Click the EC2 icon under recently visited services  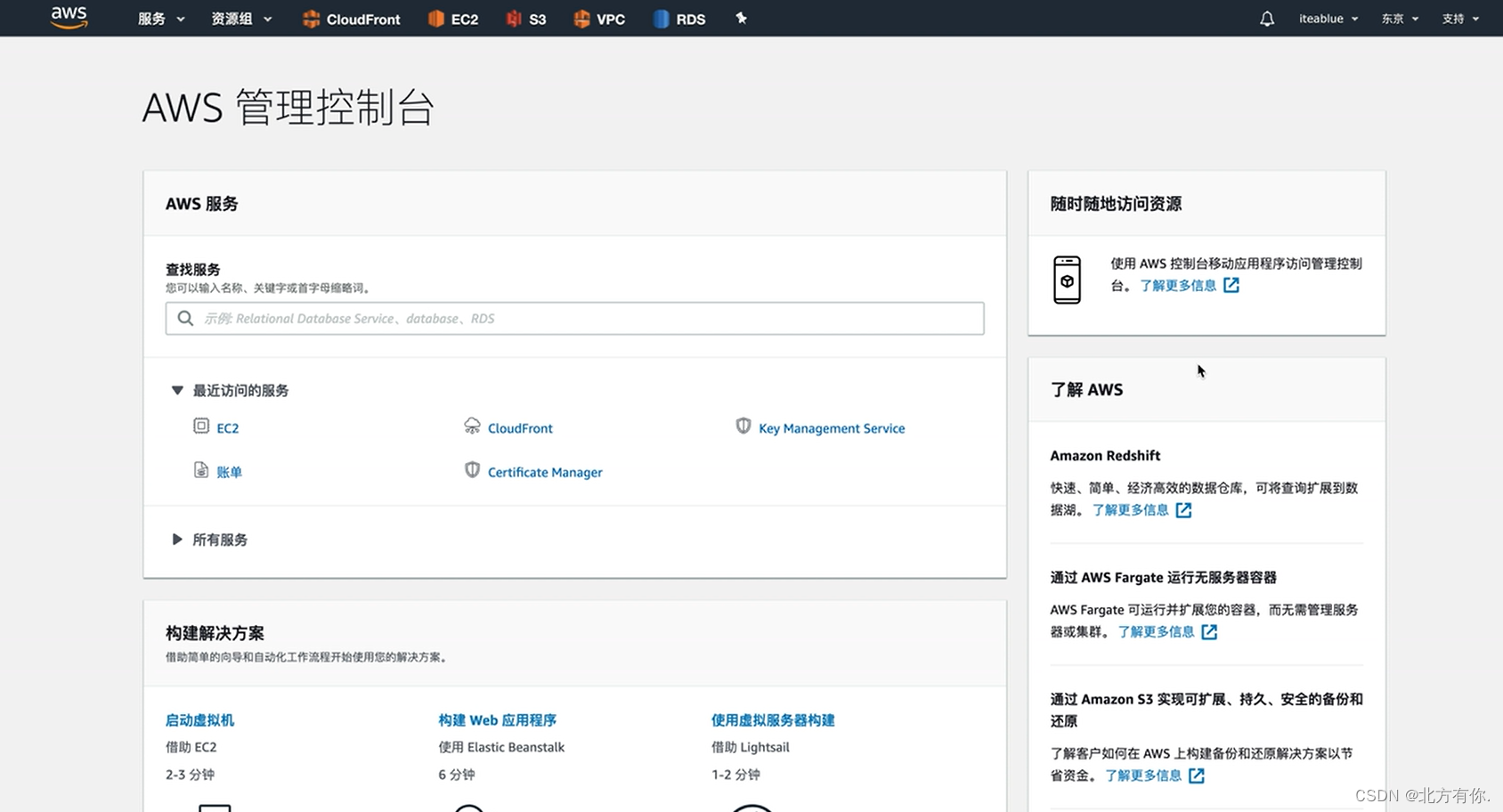click(201, 426)
